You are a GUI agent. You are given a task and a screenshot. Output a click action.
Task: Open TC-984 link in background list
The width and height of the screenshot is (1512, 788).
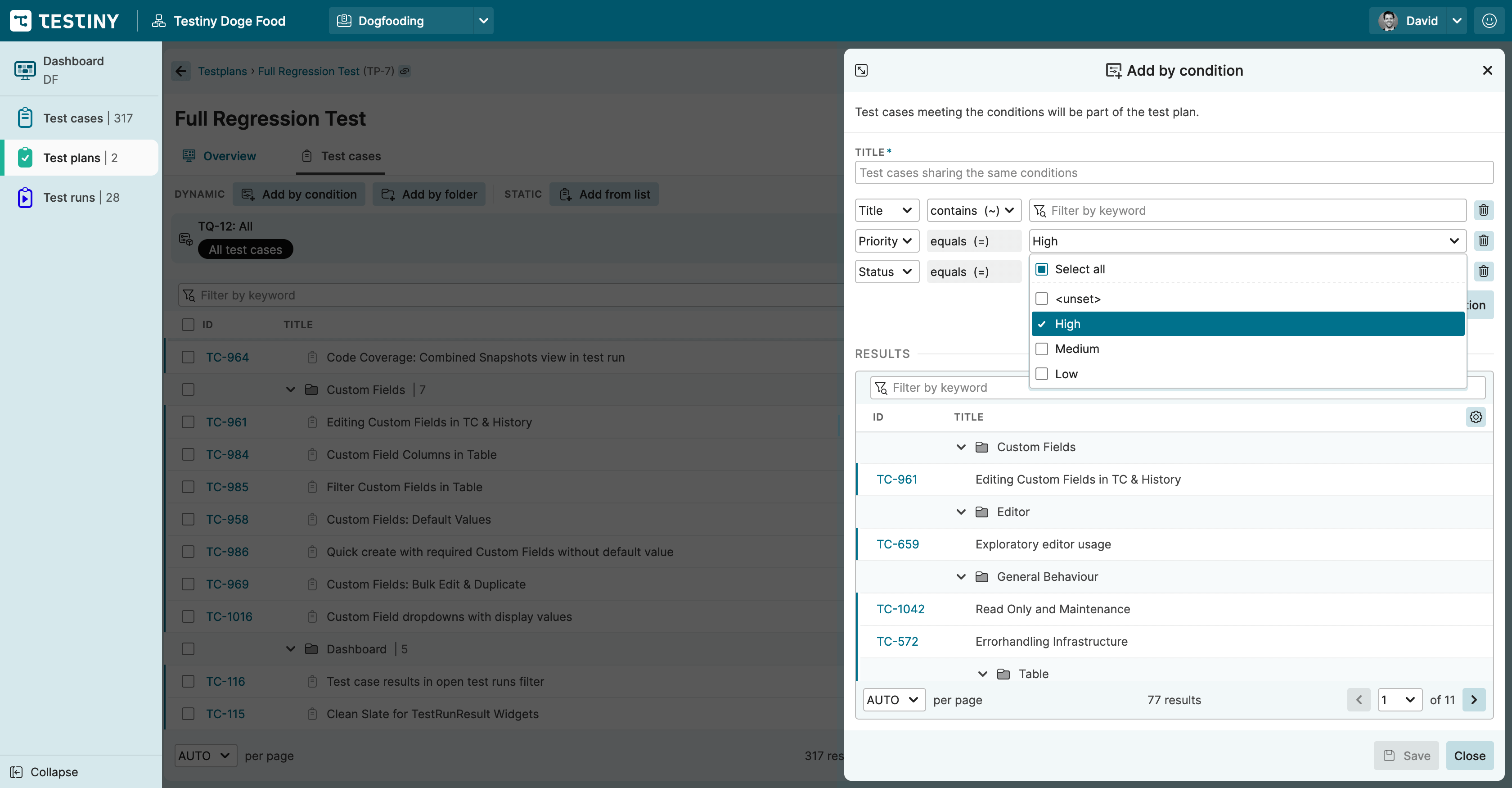click(x=227, y=454)
